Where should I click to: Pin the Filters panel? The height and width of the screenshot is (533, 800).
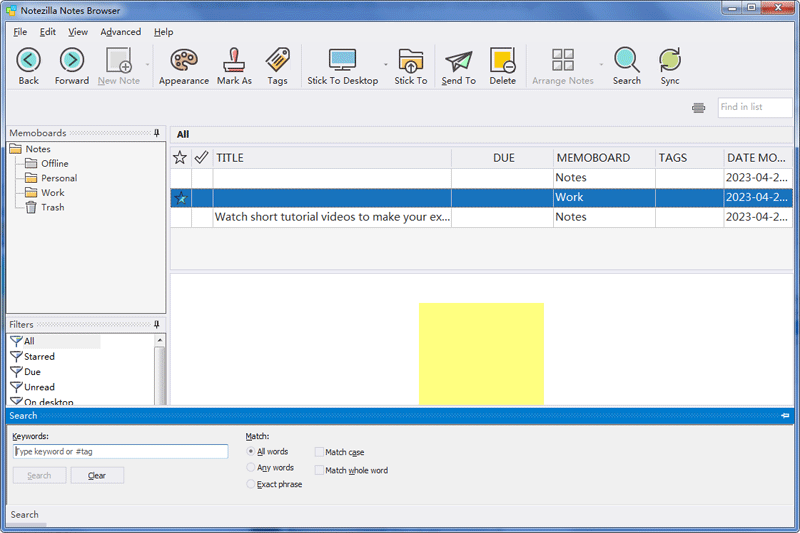tap(157, 324)
